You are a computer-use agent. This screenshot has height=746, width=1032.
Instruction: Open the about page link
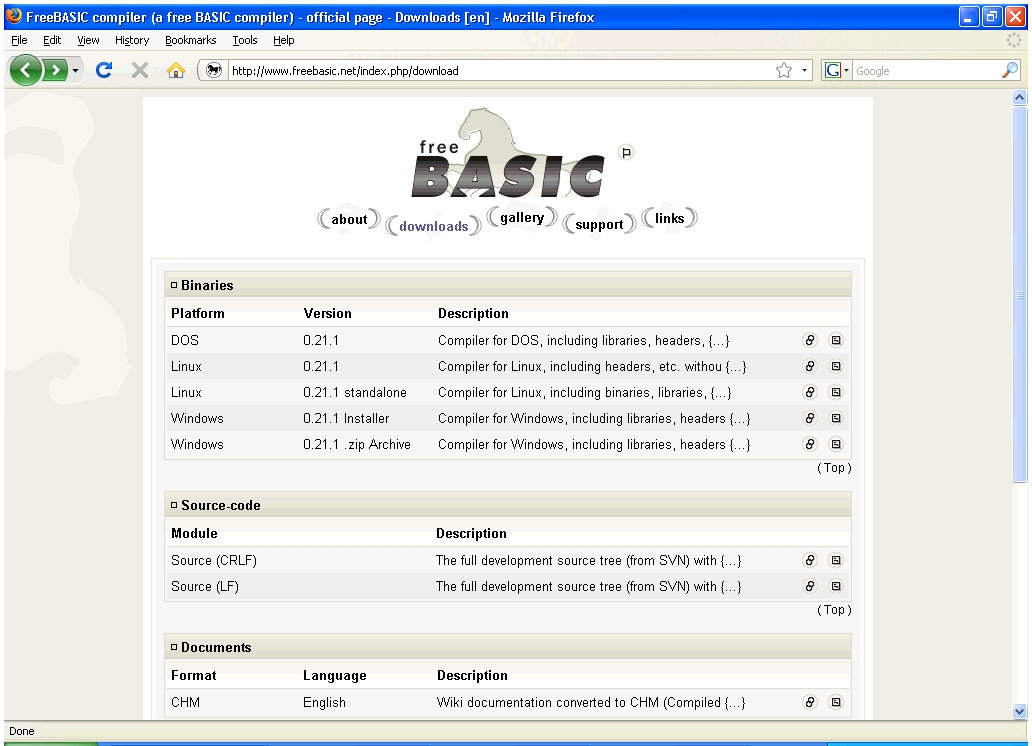point(349,219)
